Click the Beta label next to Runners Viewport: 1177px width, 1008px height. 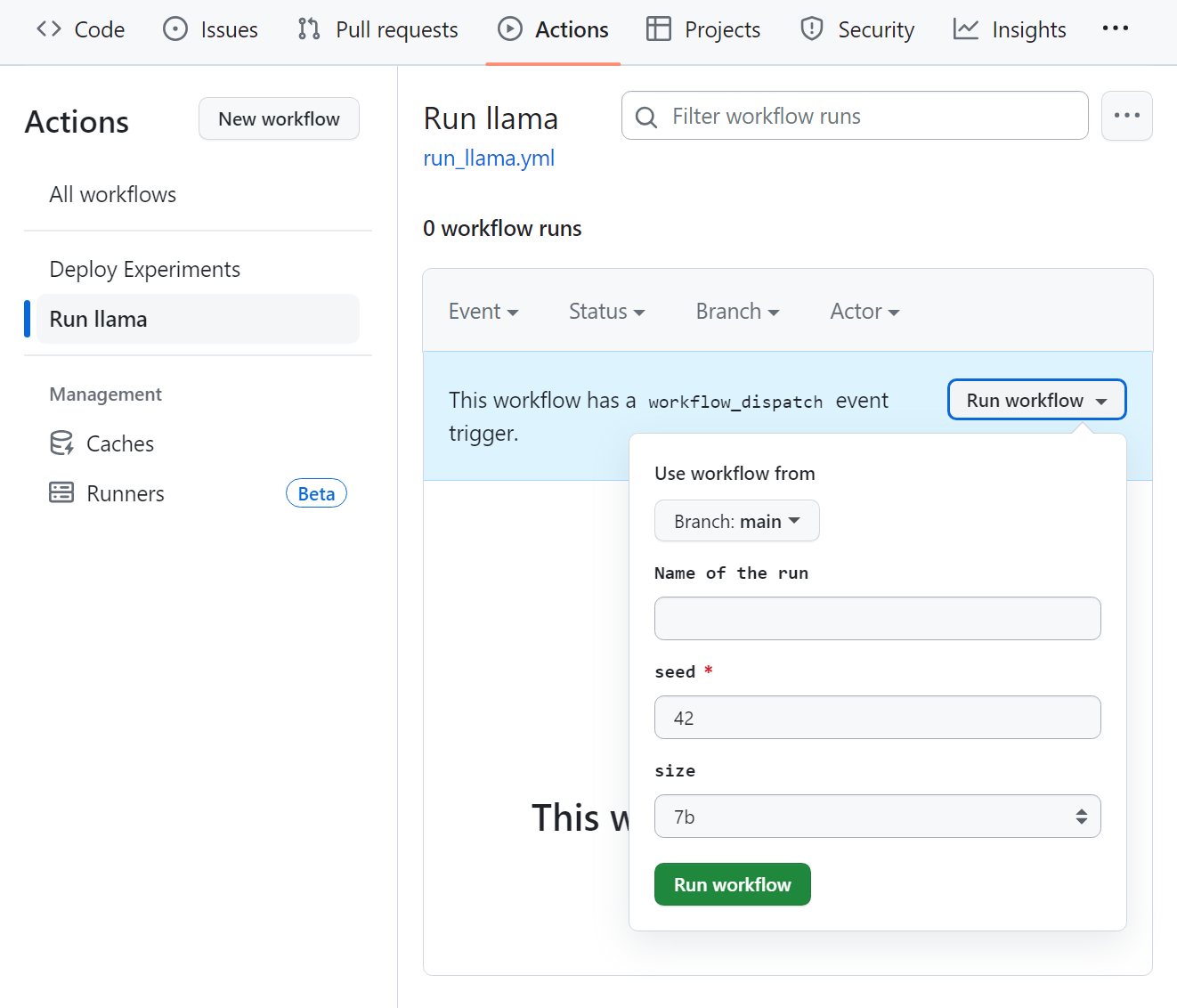pos(316,493)
